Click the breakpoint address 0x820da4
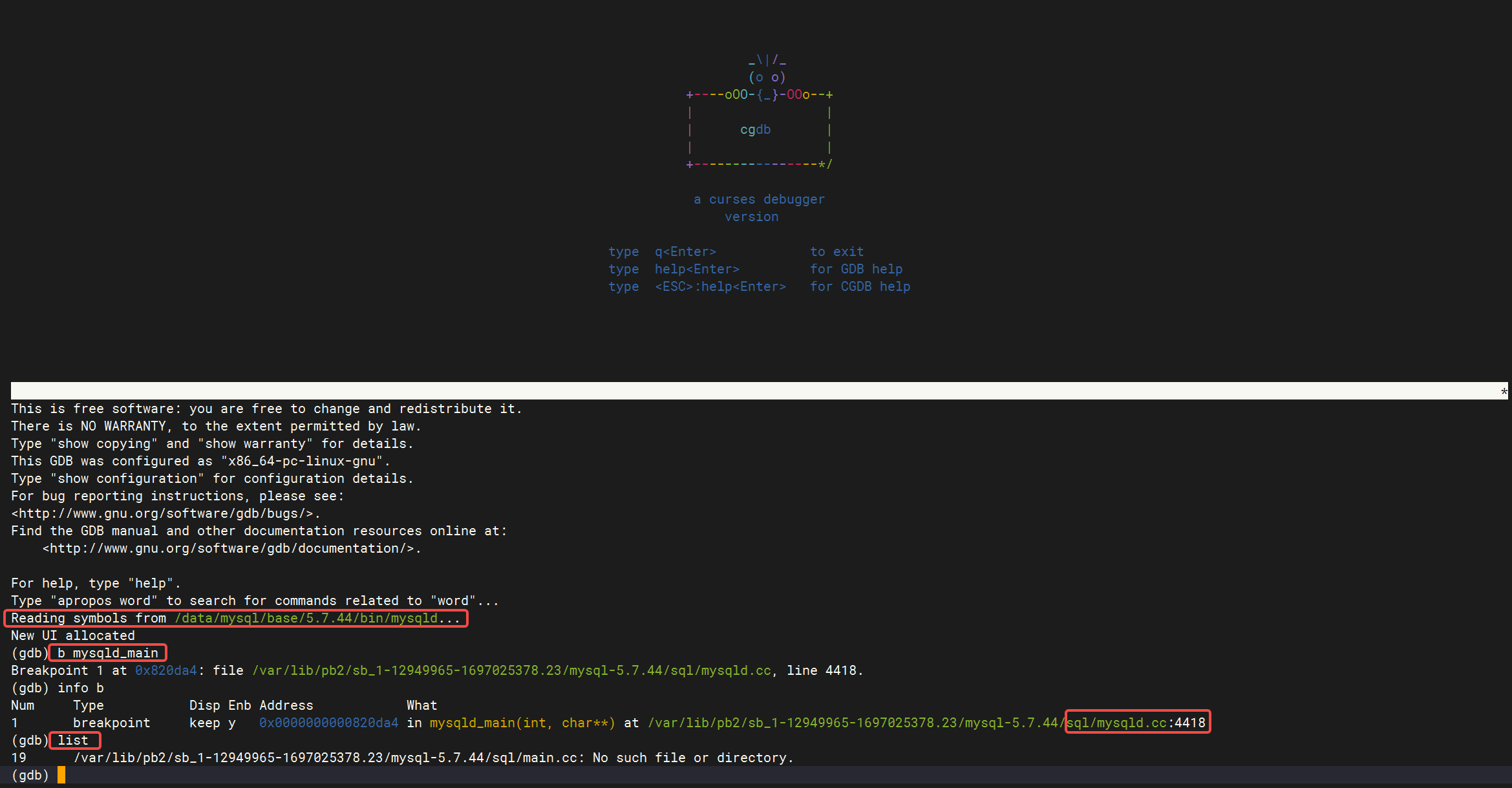The image size is (1512, 788). tap(165, 670)
